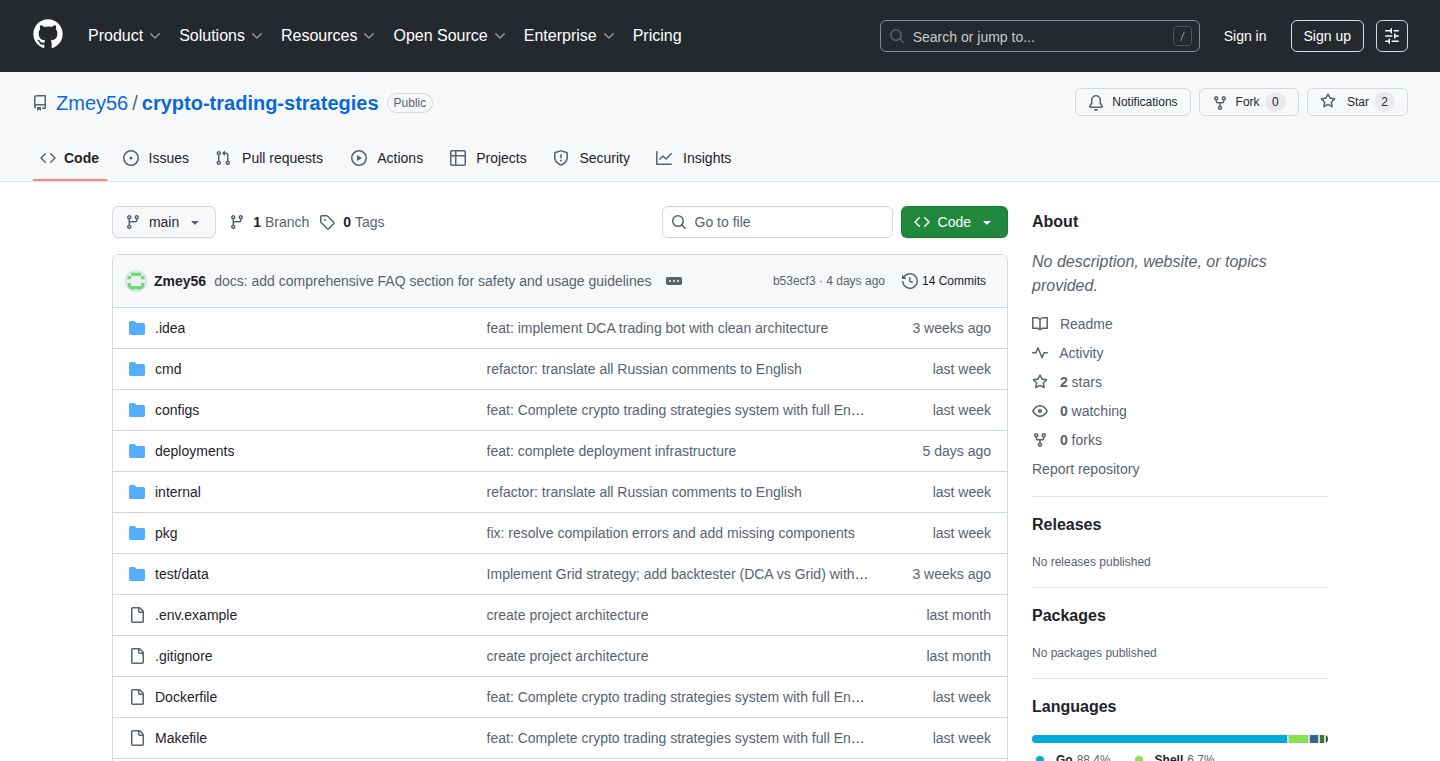Open the Projects tab
Image resolution: width=1440 pixels, height=761 pixels.
coord(488,158)
